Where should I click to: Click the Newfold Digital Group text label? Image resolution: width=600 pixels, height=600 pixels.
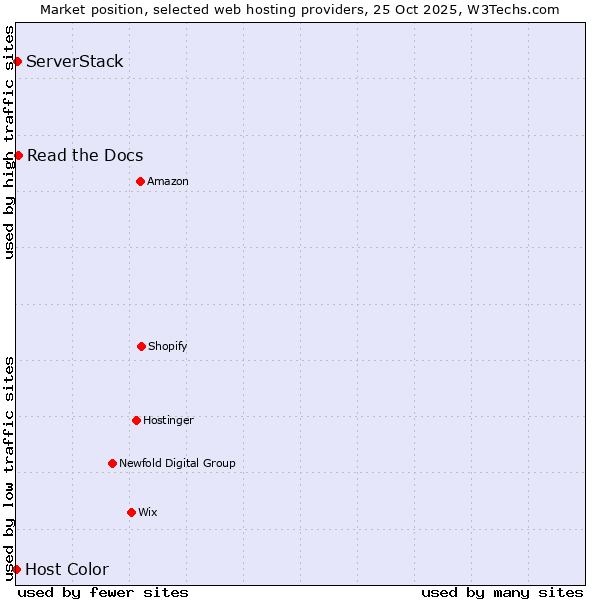(x=177, y=463)
